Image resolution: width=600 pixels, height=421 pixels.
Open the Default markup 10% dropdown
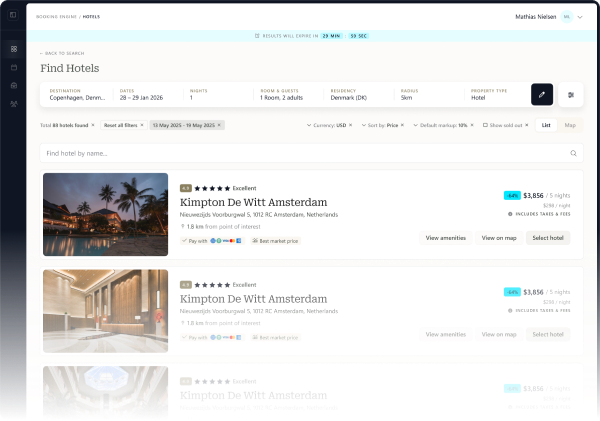click(x=440, y=125)
